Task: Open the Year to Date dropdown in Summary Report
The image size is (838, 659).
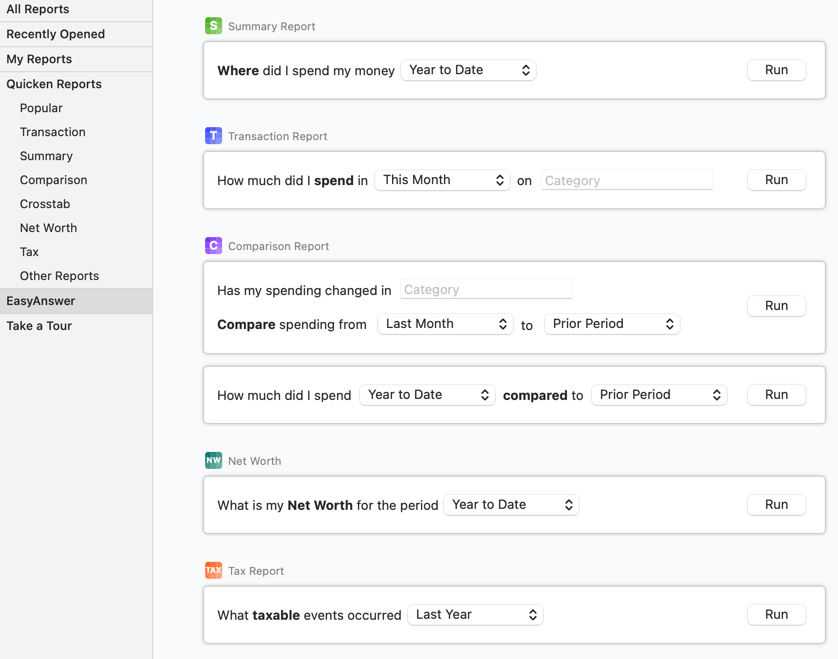Action: [468, 69]
